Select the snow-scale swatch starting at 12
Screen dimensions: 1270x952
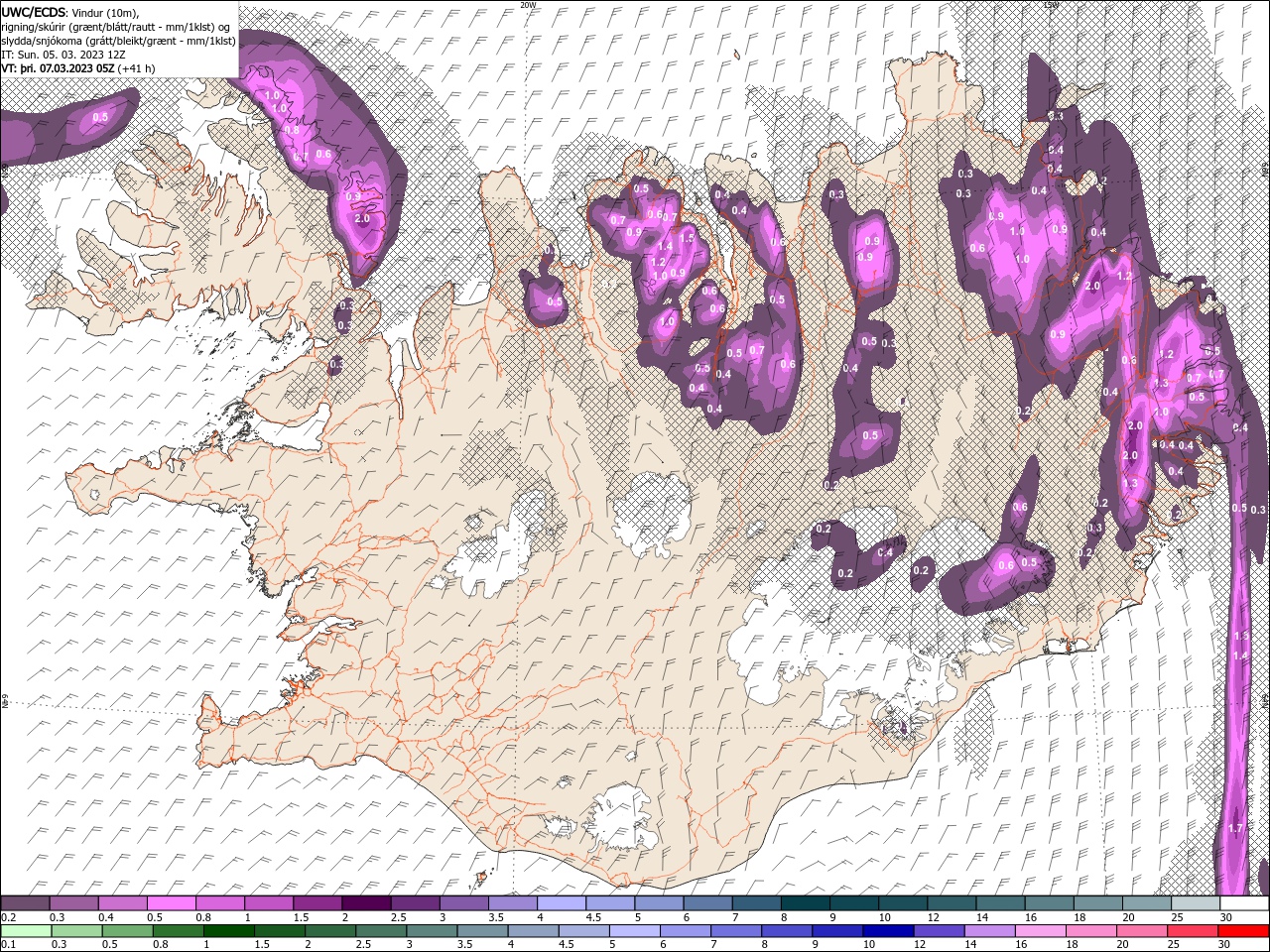coord(952,903)
